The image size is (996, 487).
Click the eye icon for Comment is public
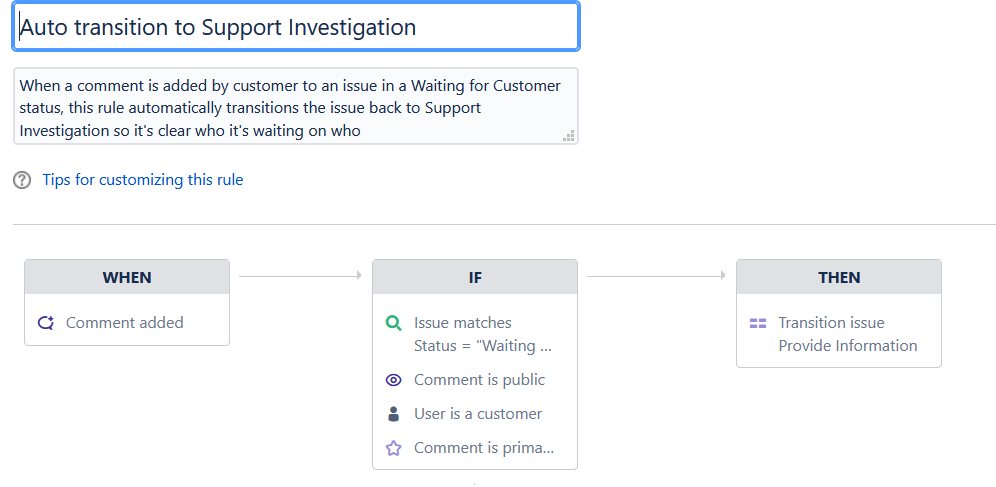tap(394, 380)
